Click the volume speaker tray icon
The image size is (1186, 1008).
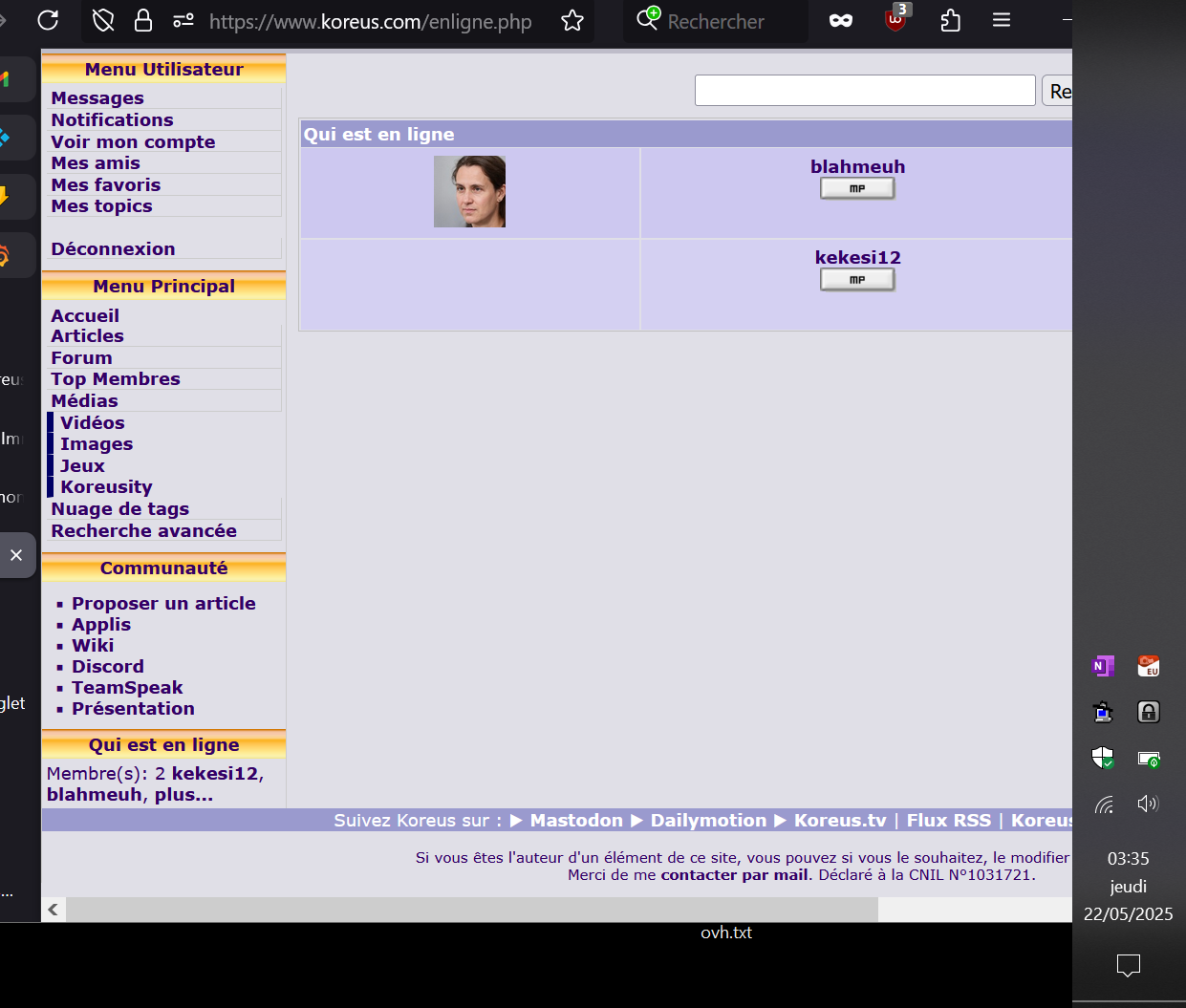[1148, 804]
